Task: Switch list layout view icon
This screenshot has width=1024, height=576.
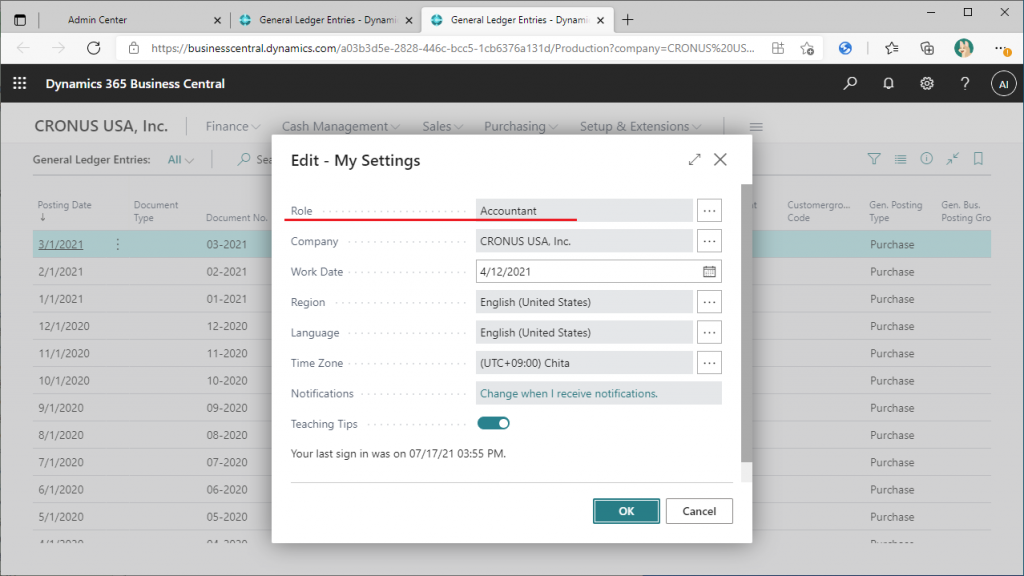Action: [901, 159]
